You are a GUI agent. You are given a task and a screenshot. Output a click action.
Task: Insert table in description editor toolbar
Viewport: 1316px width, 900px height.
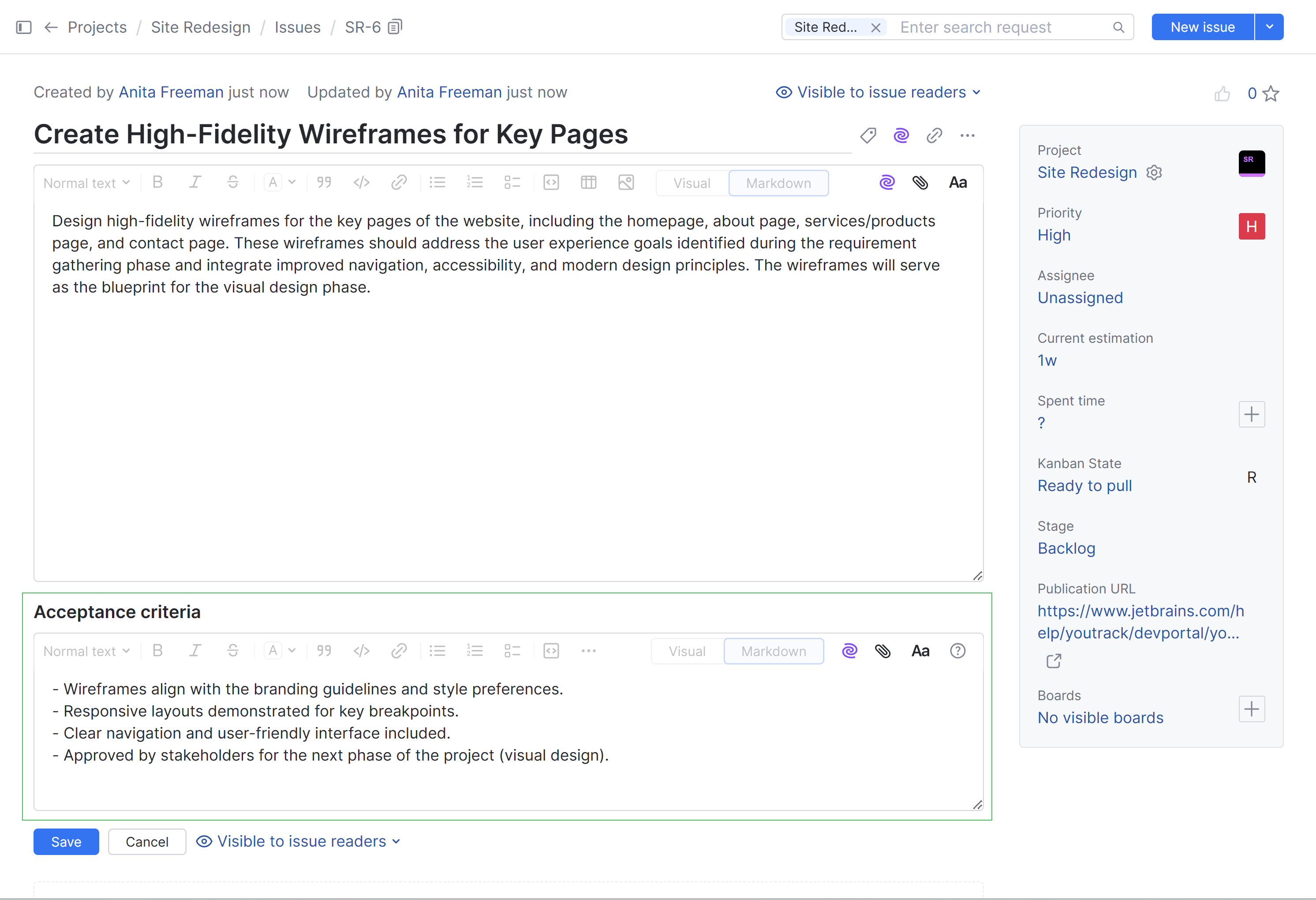click(588, 182)
